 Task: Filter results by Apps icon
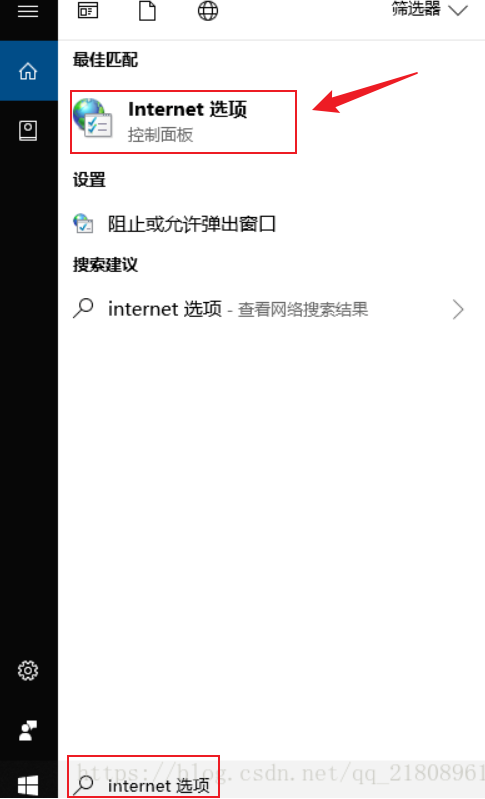[88, 10]
